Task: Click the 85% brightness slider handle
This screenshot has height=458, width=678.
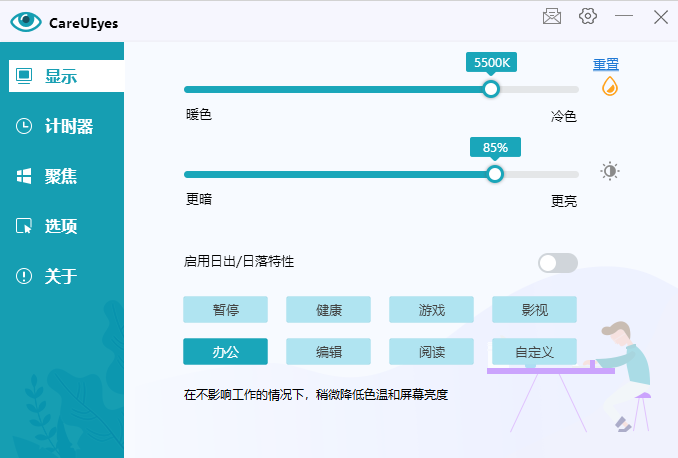Action: pos(495,174)
